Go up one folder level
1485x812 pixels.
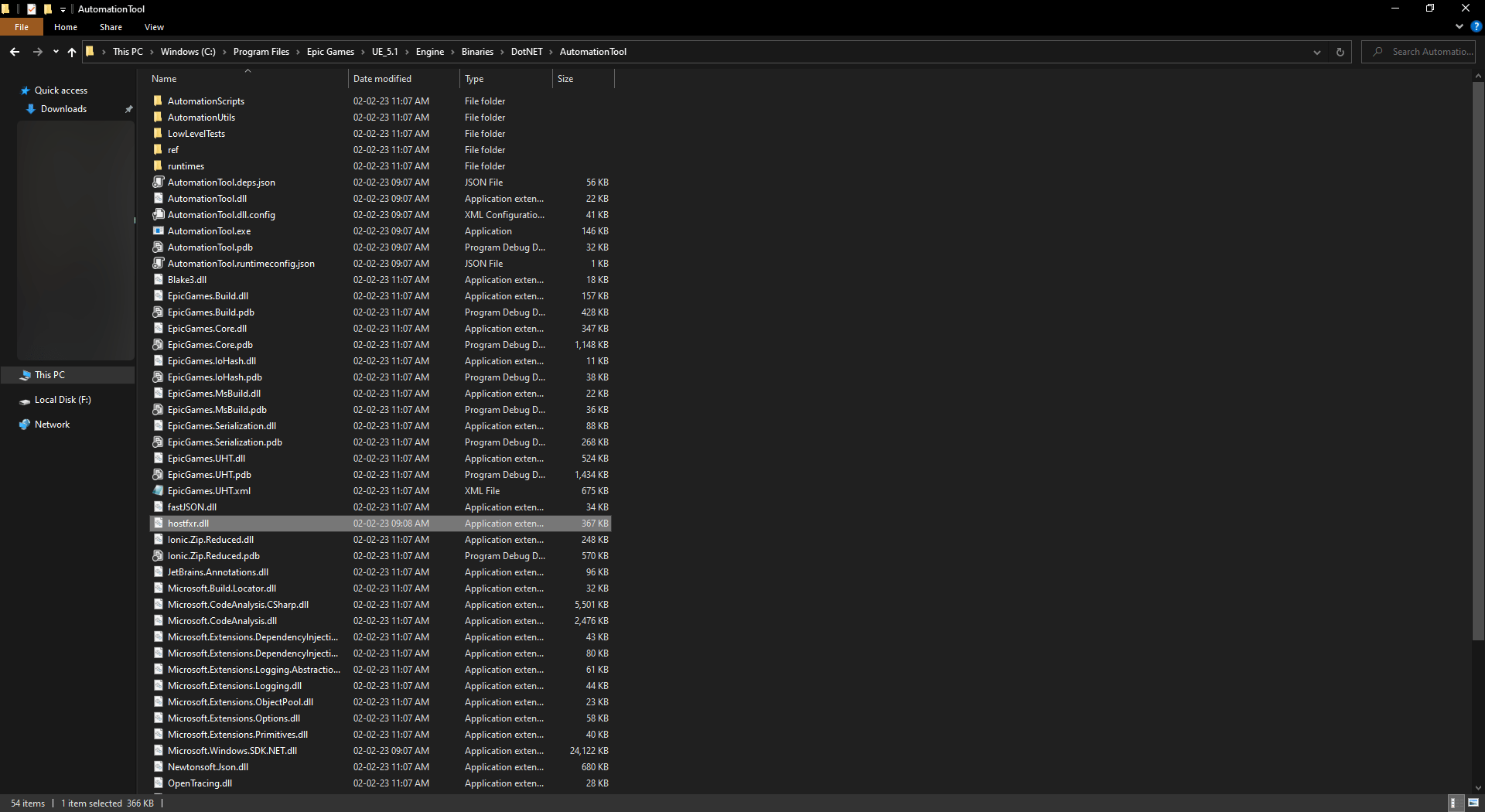72,52
